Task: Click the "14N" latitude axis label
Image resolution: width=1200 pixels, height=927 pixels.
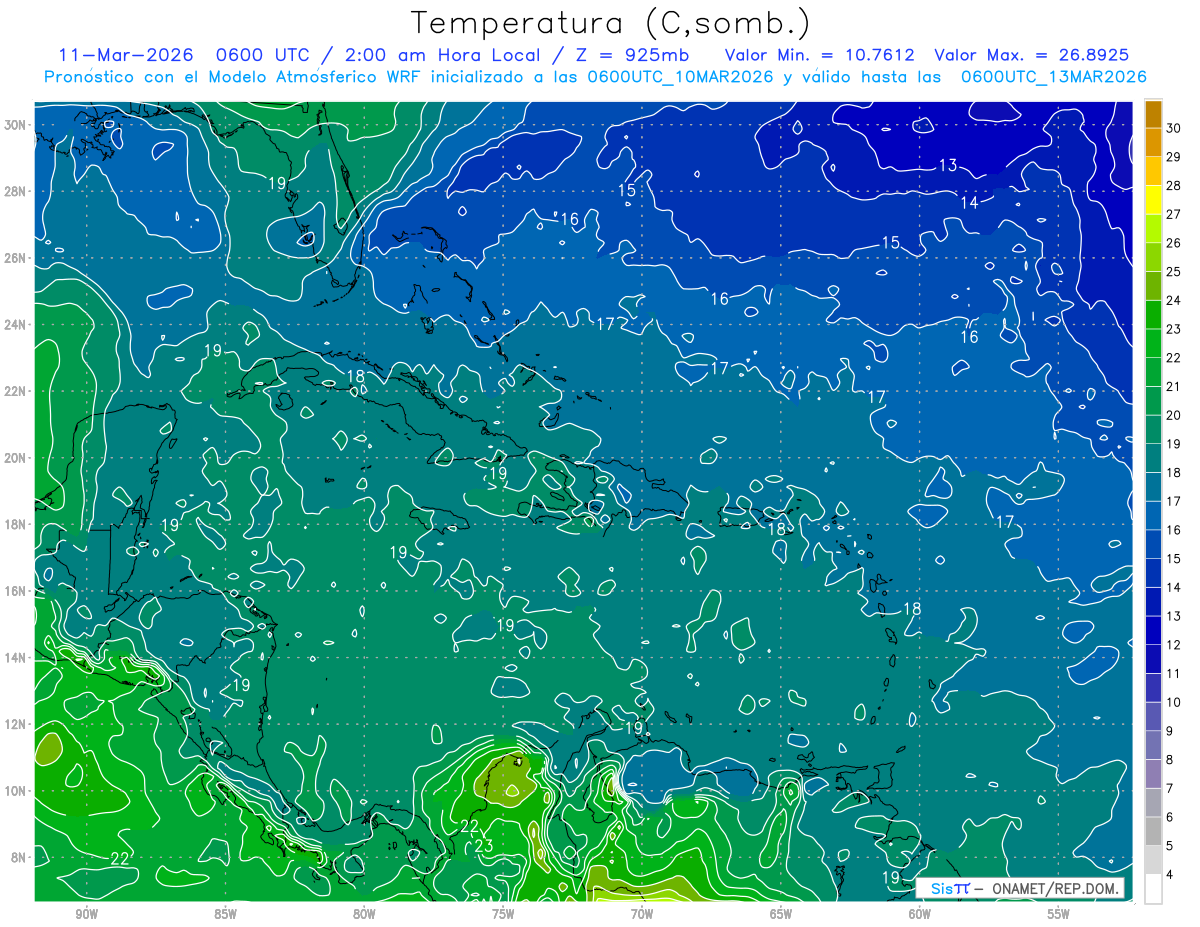Action: tap(17, 658)
